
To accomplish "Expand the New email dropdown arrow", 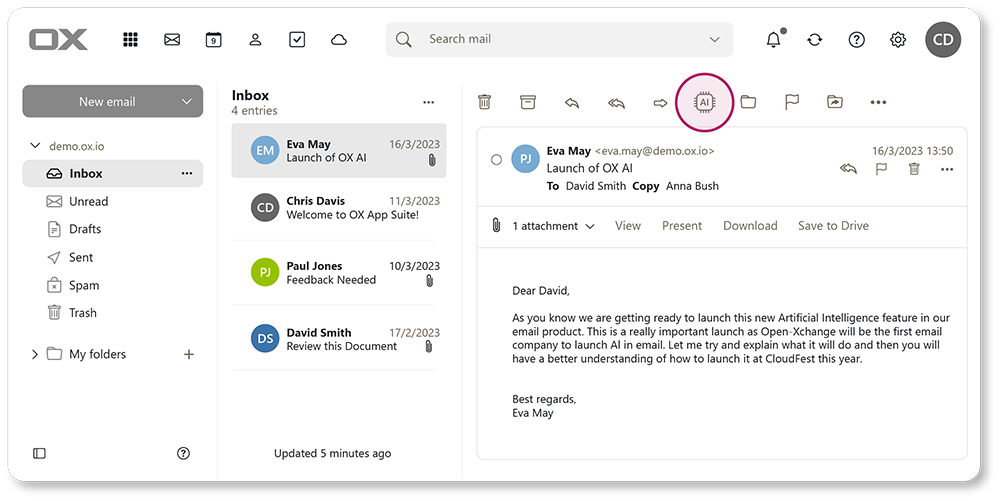I will (186, 102).
